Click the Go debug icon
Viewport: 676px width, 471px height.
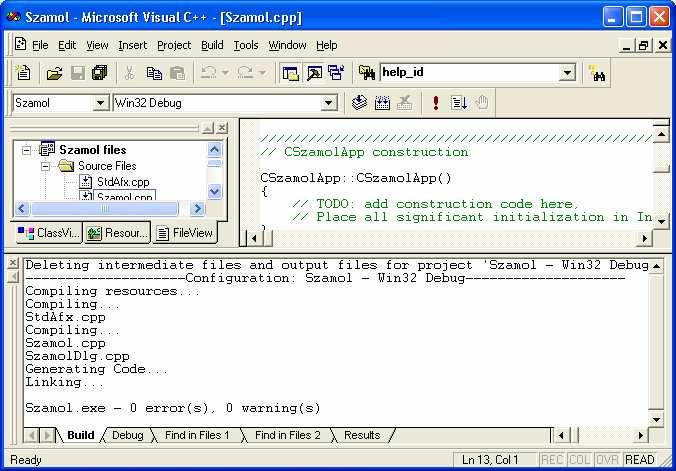459,103
